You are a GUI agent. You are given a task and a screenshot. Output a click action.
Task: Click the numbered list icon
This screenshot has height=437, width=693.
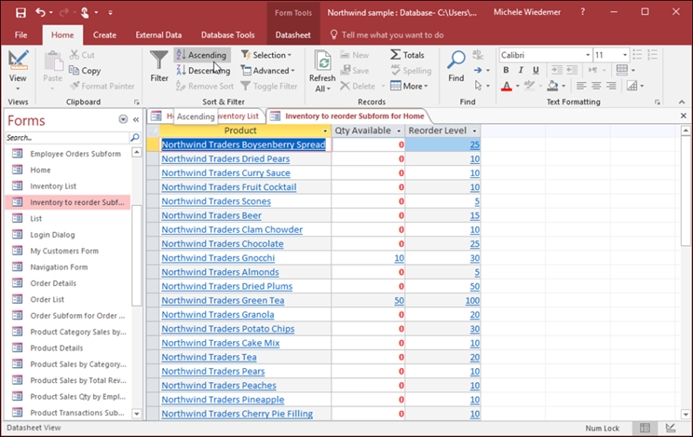(x=652, y=54)
